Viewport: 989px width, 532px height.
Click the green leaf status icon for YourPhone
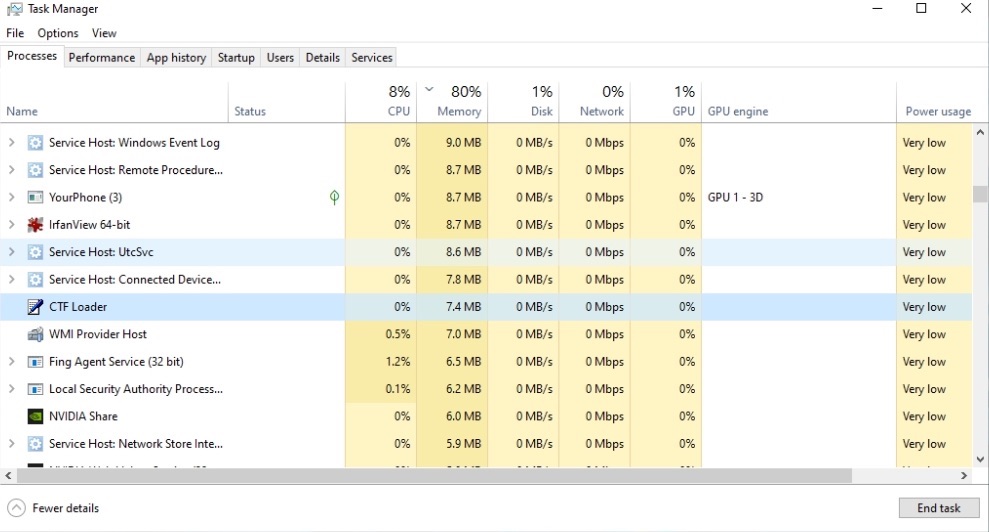(x=334, y=198)
